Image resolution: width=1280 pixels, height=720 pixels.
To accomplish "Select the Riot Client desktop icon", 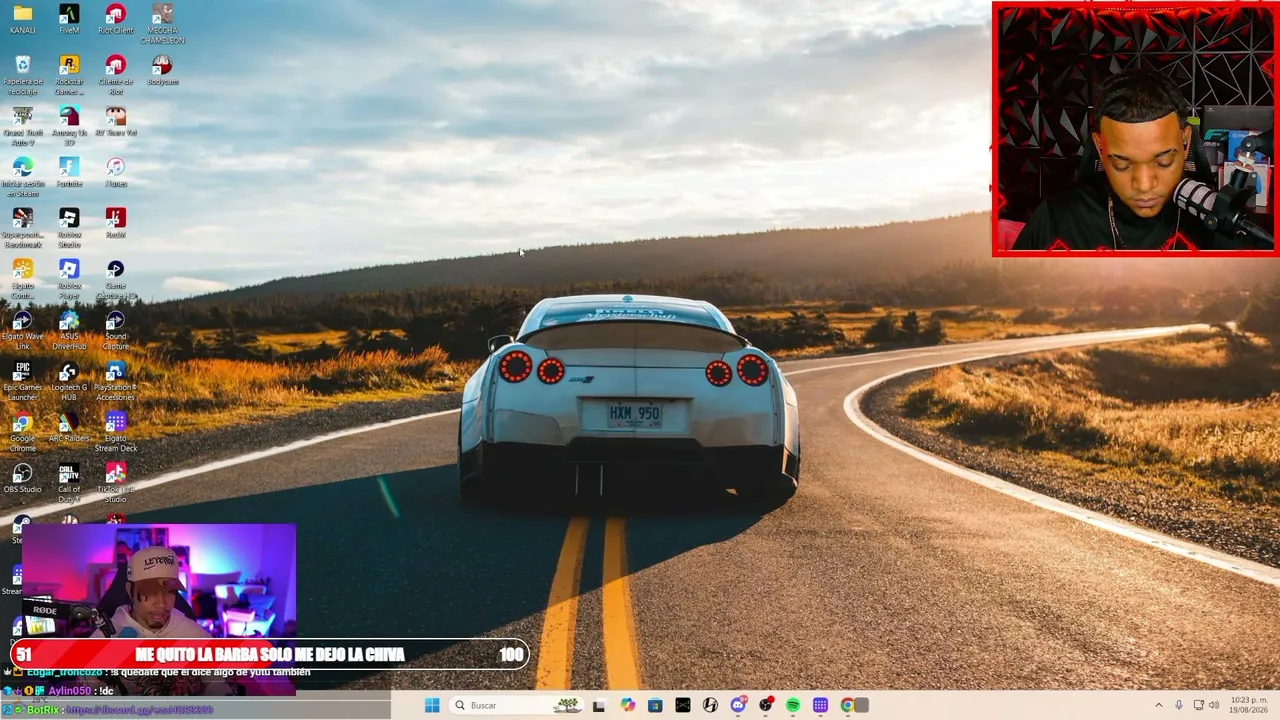I will (115, 19).
